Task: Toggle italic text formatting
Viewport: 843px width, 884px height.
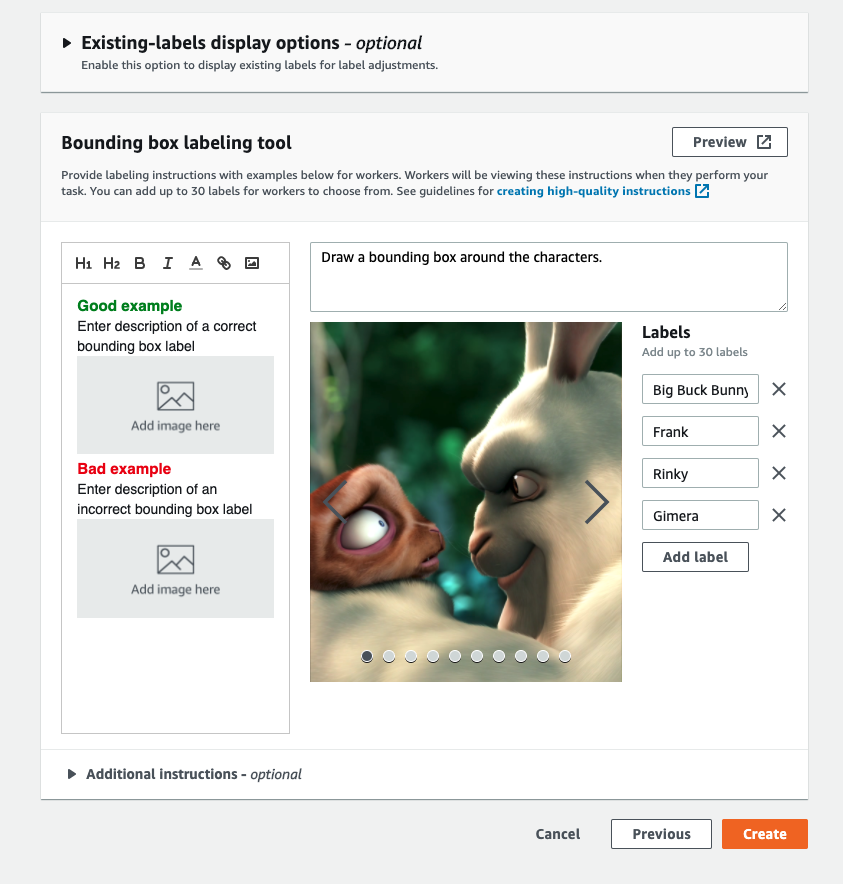Action: click(168, 263)
